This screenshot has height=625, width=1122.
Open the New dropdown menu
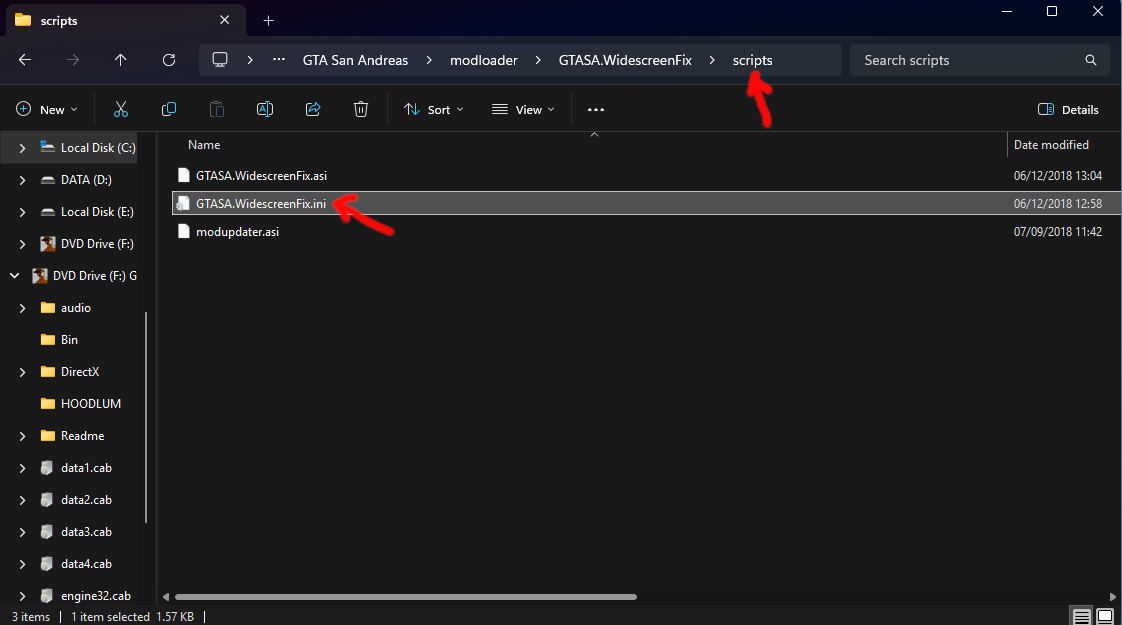pyautogui.click(x=47, y=110)
